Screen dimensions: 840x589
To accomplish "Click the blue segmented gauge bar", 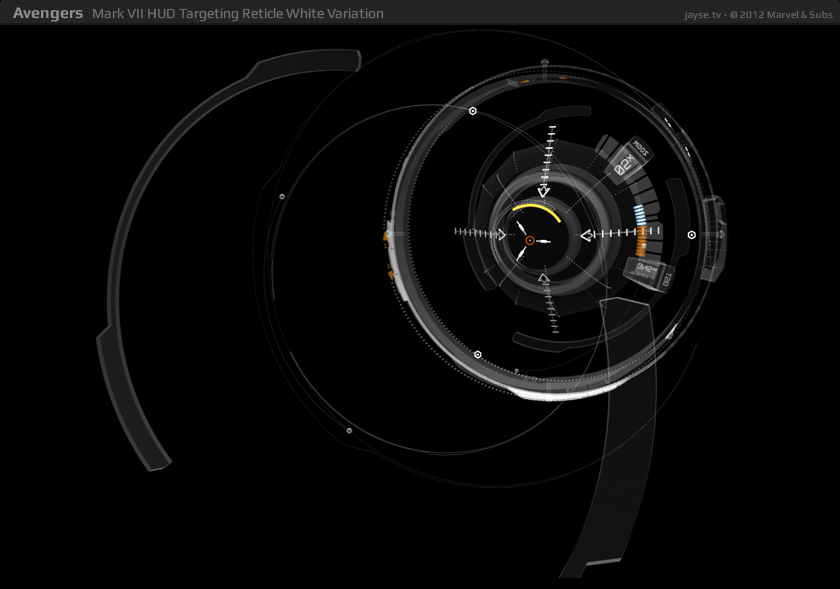I will (x=640, y=214).
